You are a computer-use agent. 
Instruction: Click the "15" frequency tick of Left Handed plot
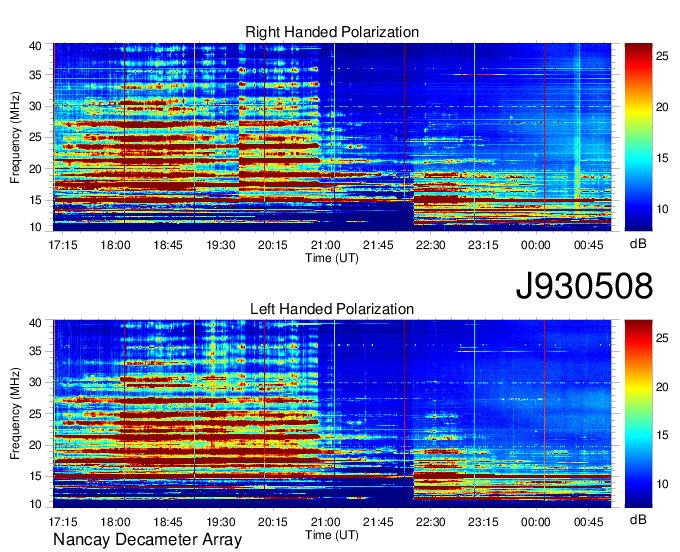pos(35,477)
